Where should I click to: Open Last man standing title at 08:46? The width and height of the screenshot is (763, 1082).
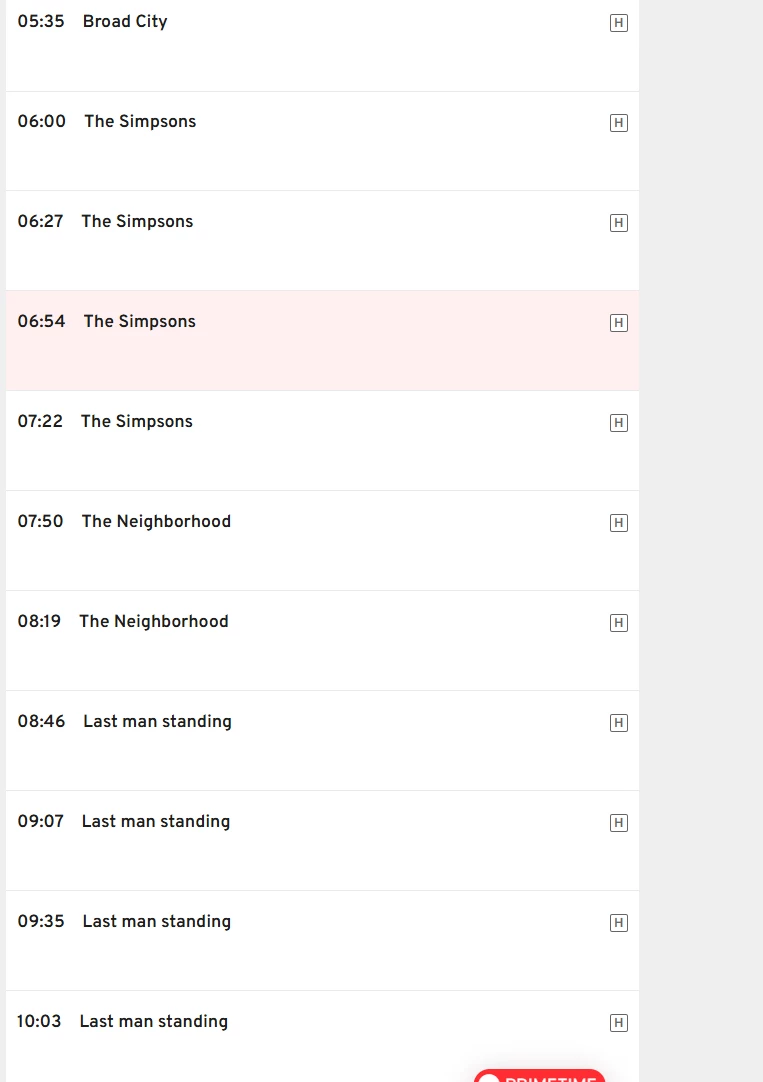click(157, 722)
